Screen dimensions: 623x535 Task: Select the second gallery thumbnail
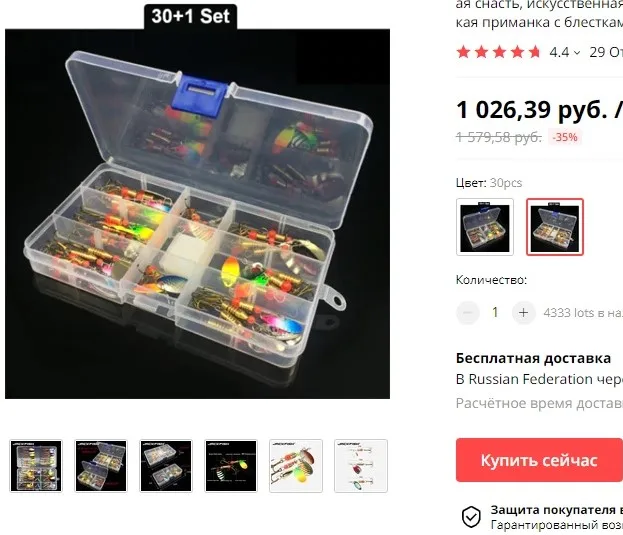click(x=101, y=466)
